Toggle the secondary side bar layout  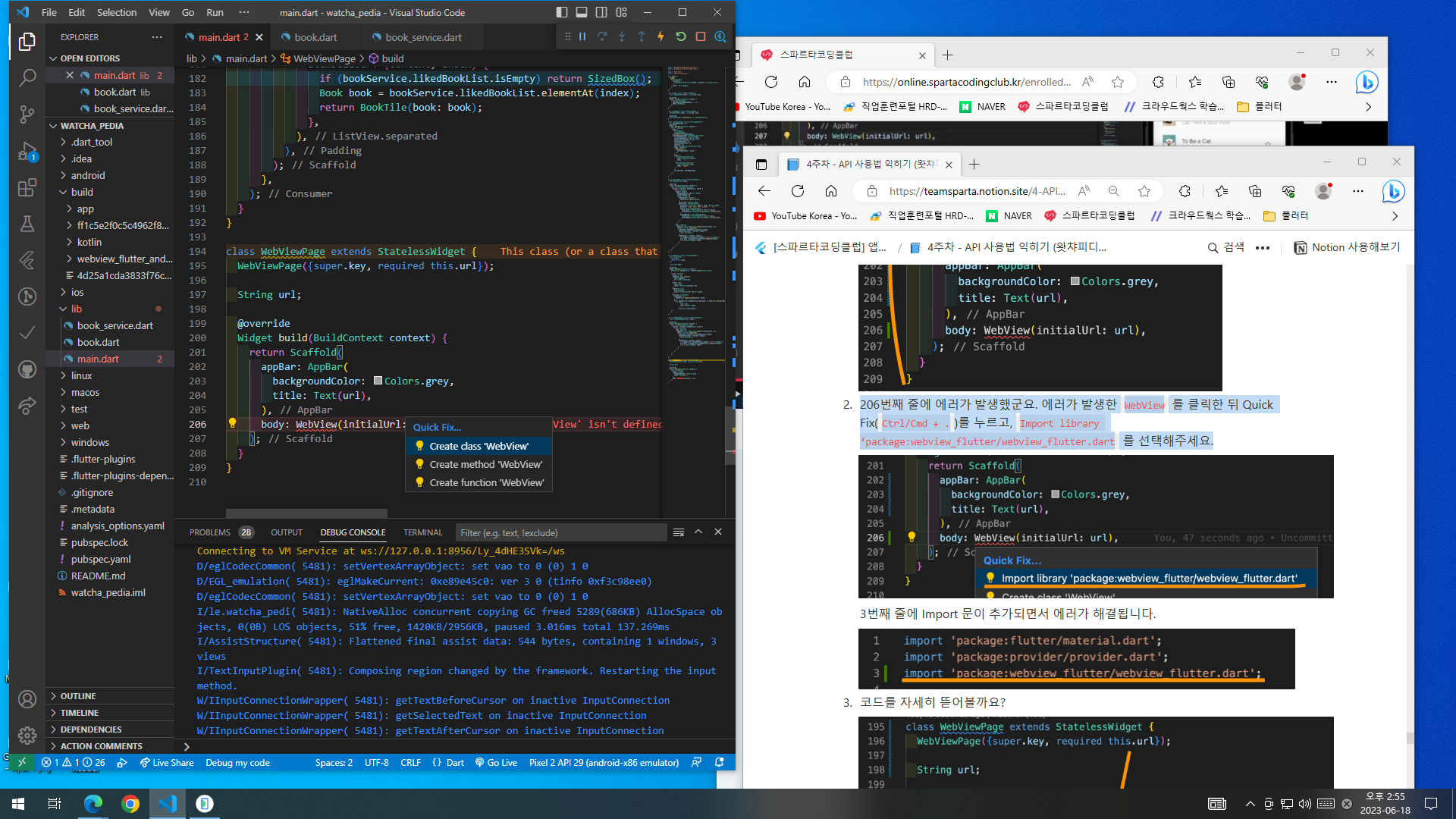[601, 12]
